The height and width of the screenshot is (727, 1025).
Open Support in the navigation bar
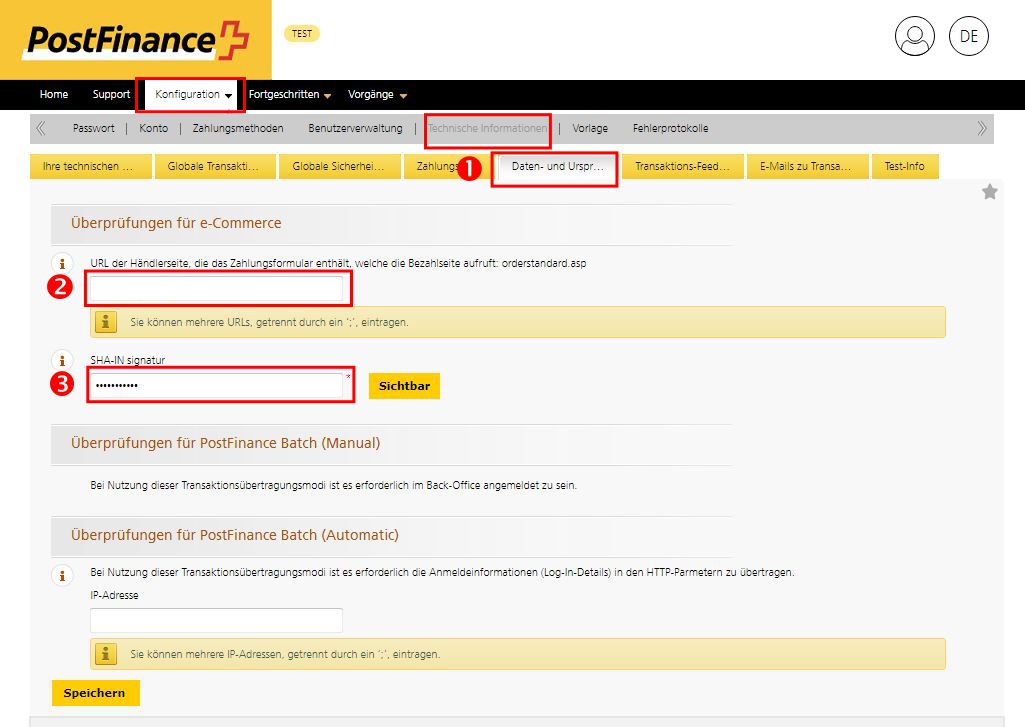click(111, 94)
